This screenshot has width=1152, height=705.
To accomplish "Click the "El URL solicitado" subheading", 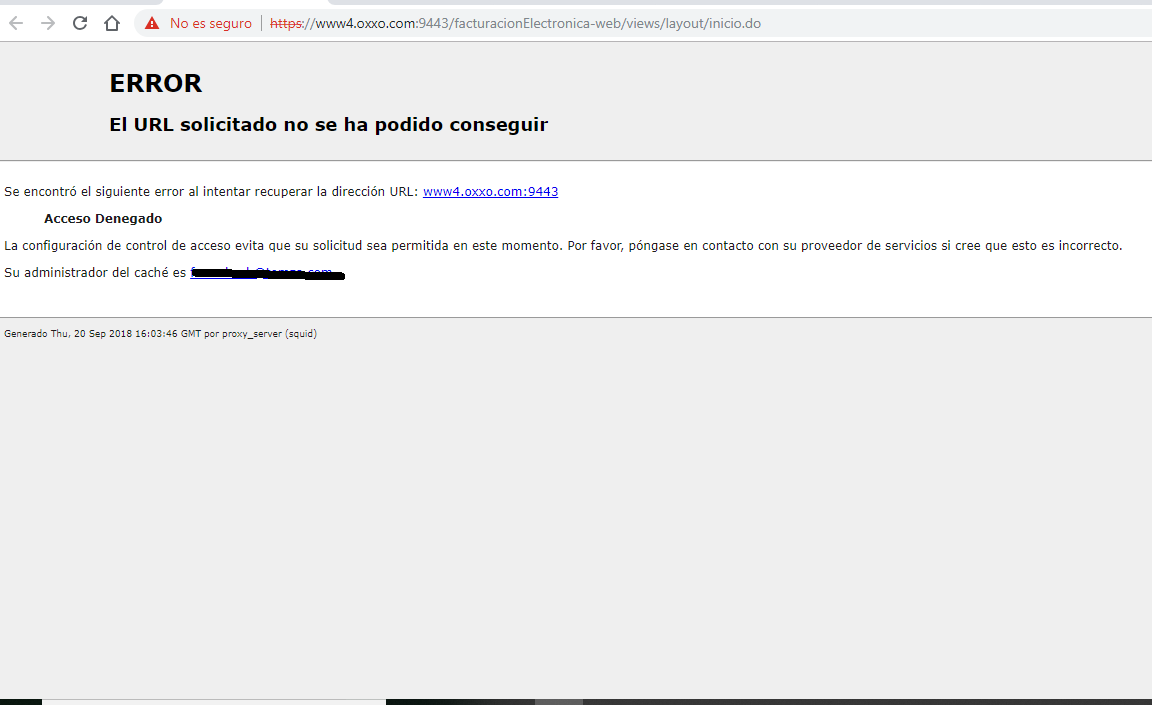I will click(x=328, y=125).
